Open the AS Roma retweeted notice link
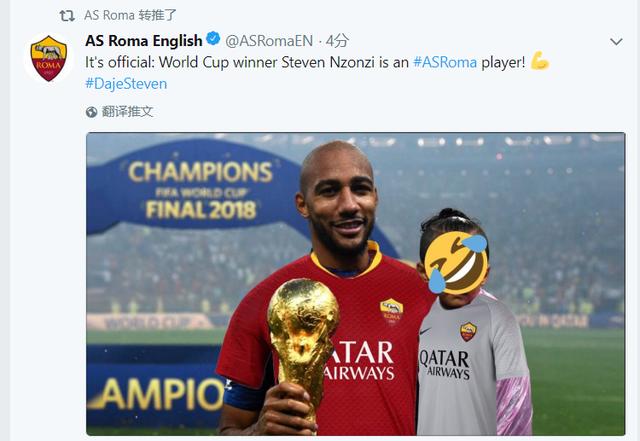Viewport: 640px width, 441px height. coord(130,16)
